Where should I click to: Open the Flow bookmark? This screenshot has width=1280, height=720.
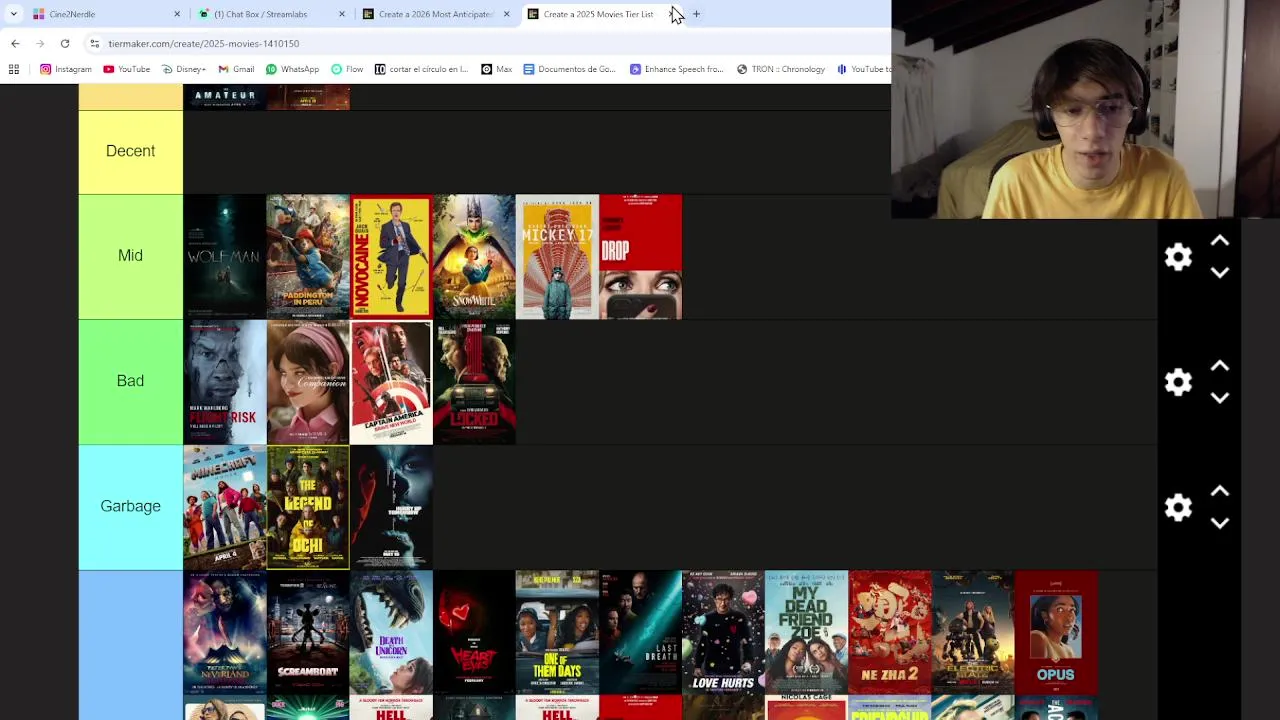coord(347,69)
